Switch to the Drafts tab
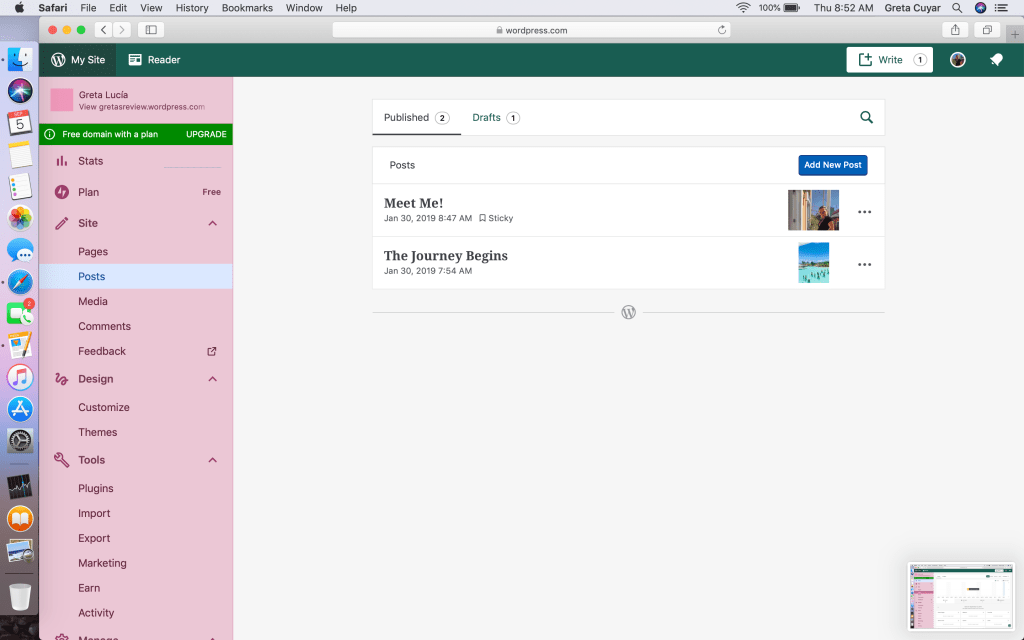The width and height of the screenshot is (1024, 640). (495, 118)
